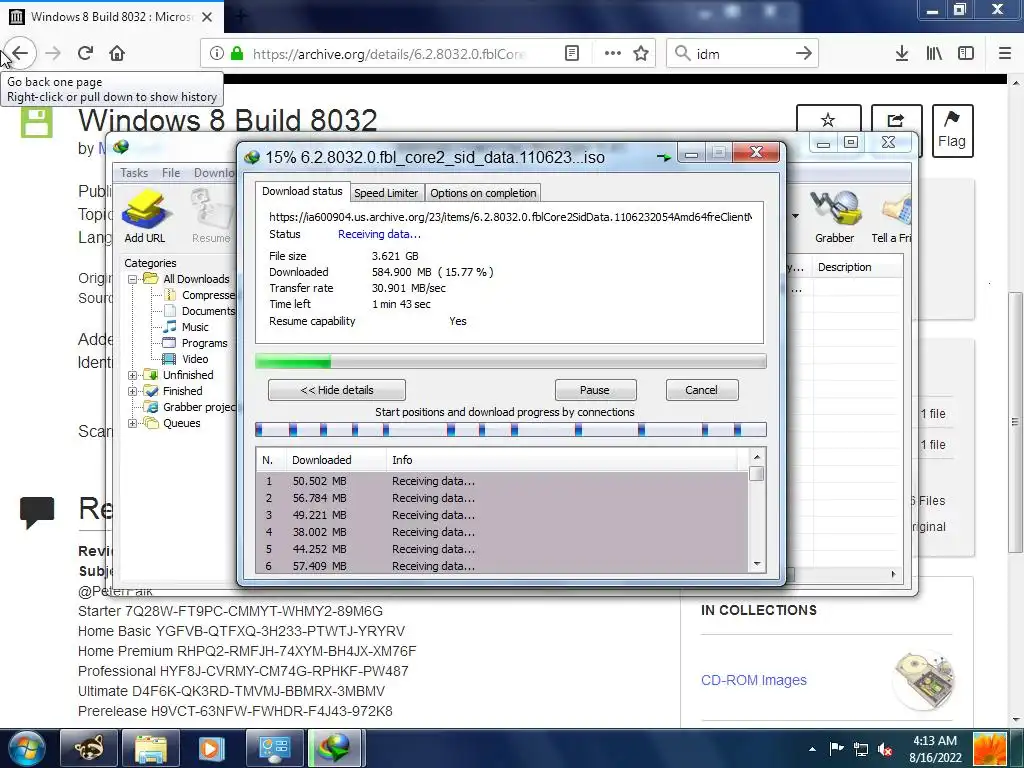Screen dimensions: 1024x768
Task: Flag this archive.org item
Action: point(952,131)
